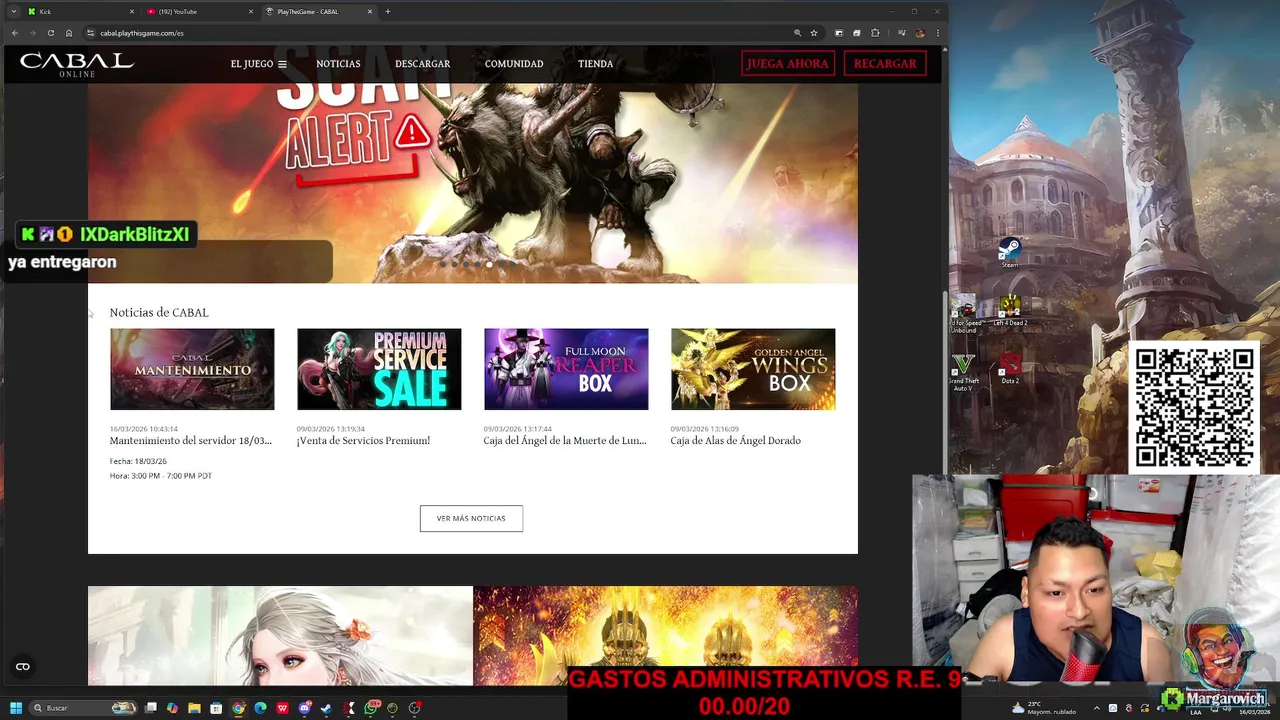Open 'Caja del Ángel de la Muerte de Lun...' headline
The width and height of the screenshot is (1280, 720).
click(x=565, y=441)
